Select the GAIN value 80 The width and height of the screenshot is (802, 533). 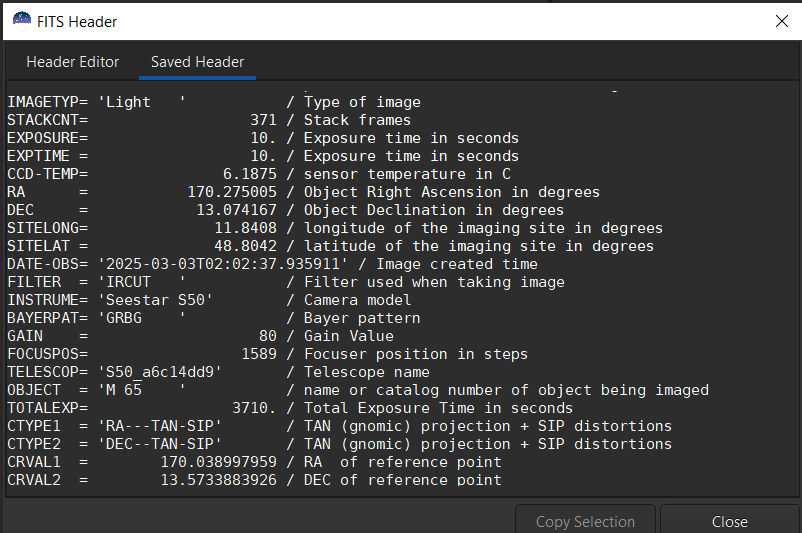click(x=268, y=336)
